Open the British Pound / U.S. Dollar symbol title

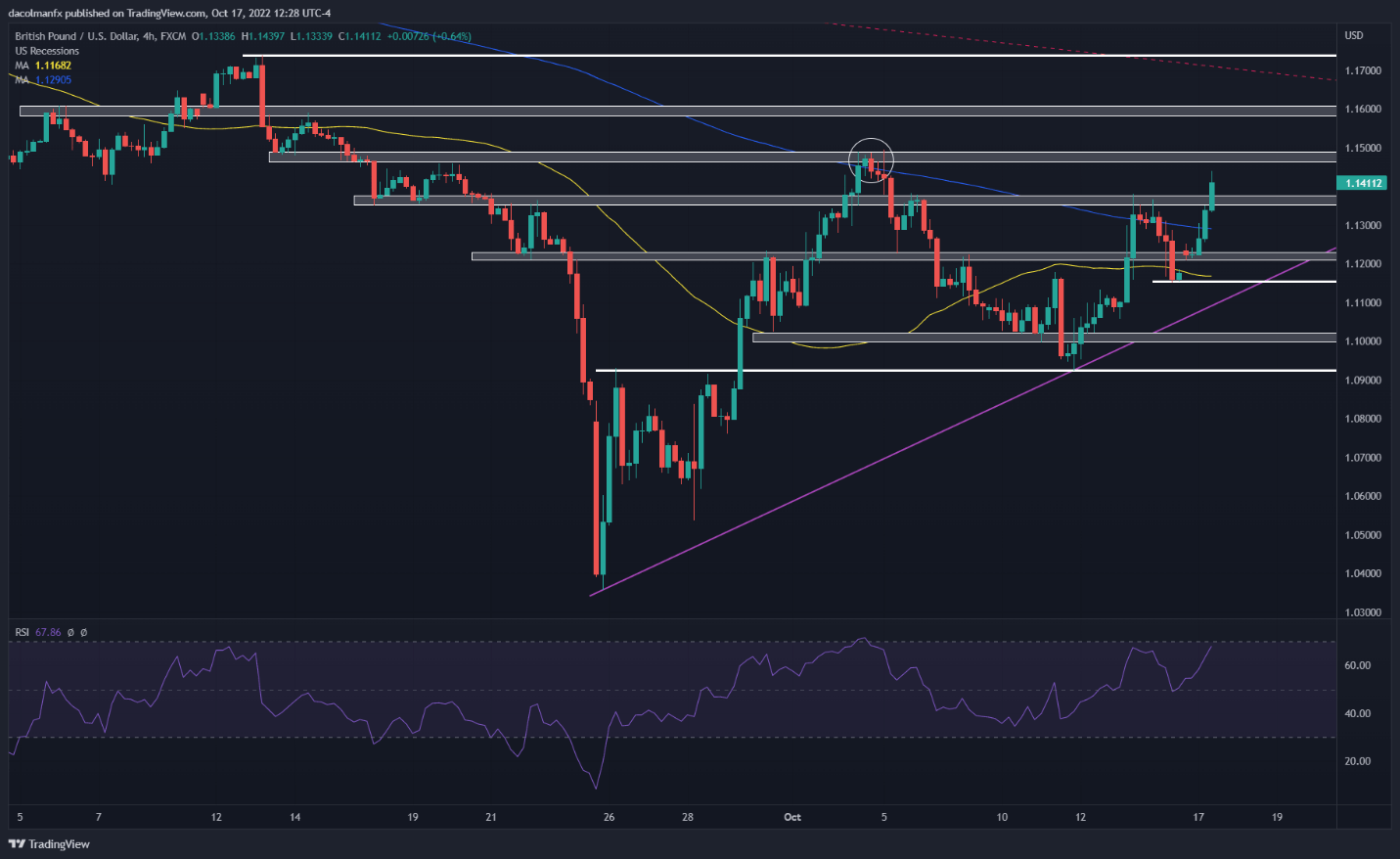click(x=100, y=36)
